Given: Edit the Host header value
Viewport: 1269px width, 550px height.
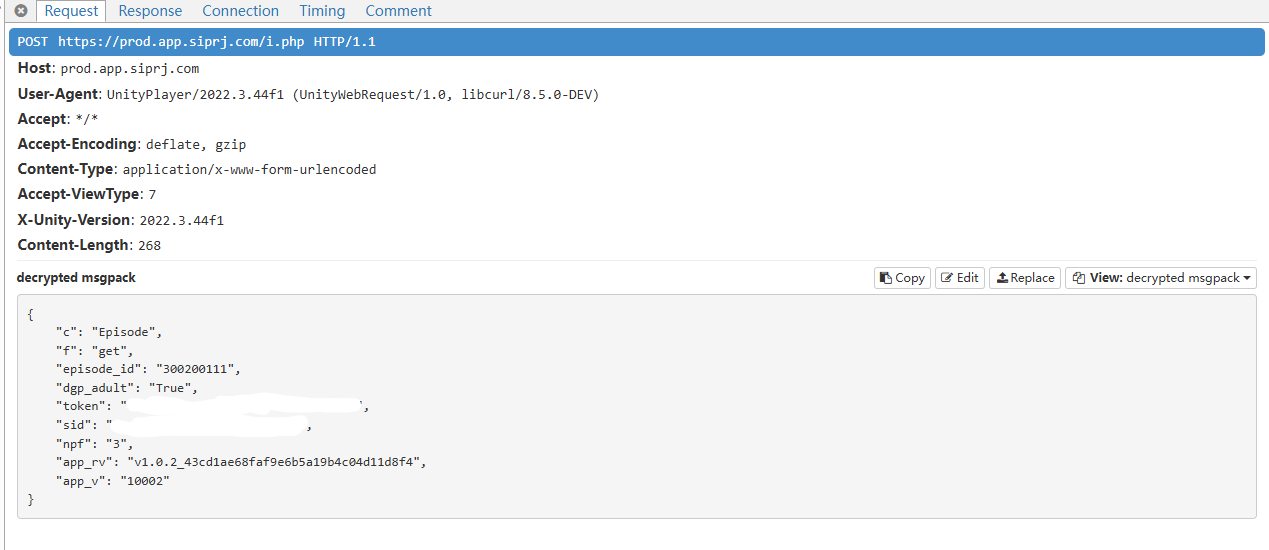Looking at the screenshot, I should click(130, 69).
